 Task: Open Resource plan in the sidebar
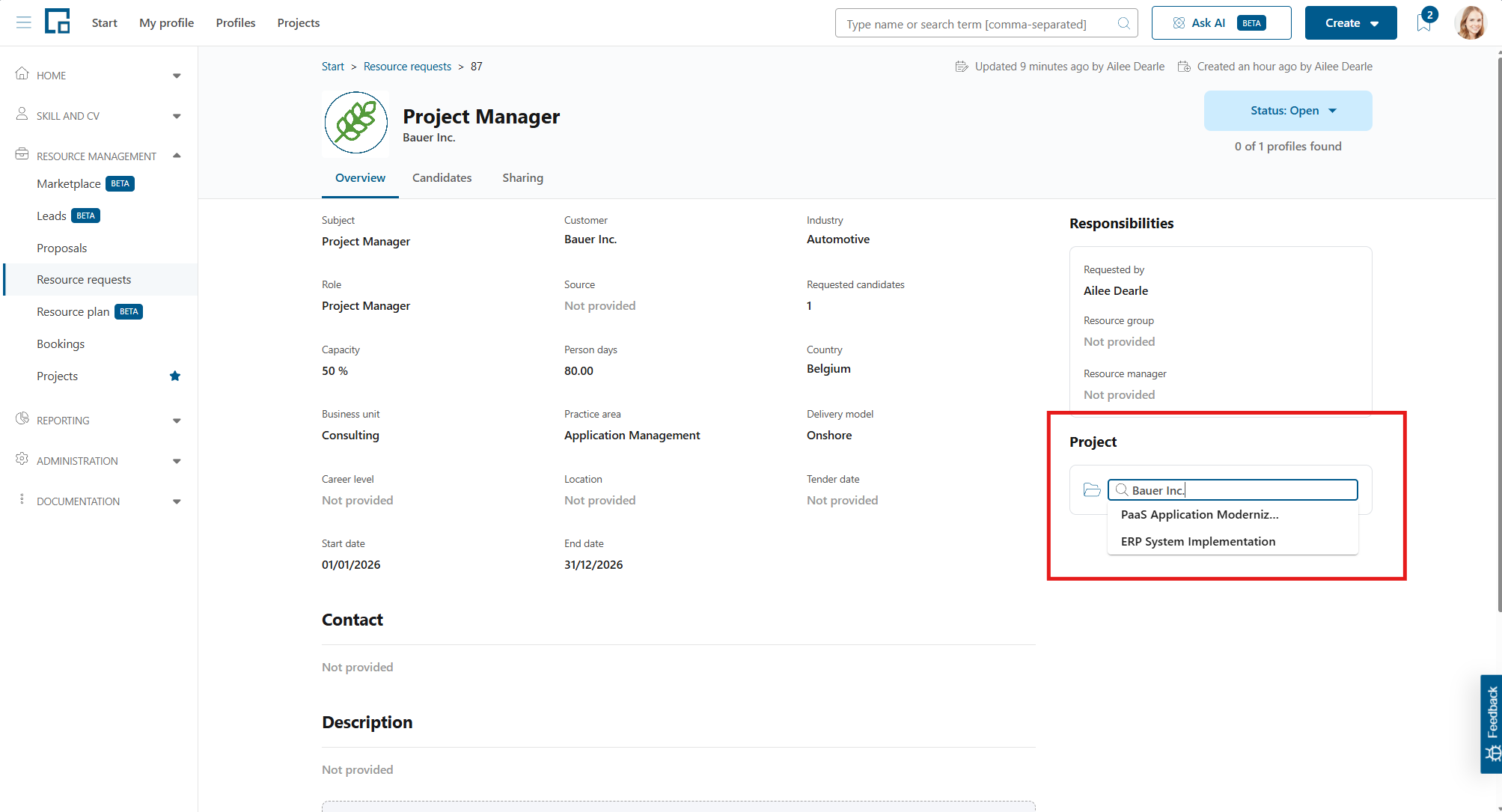coord(73,312)
